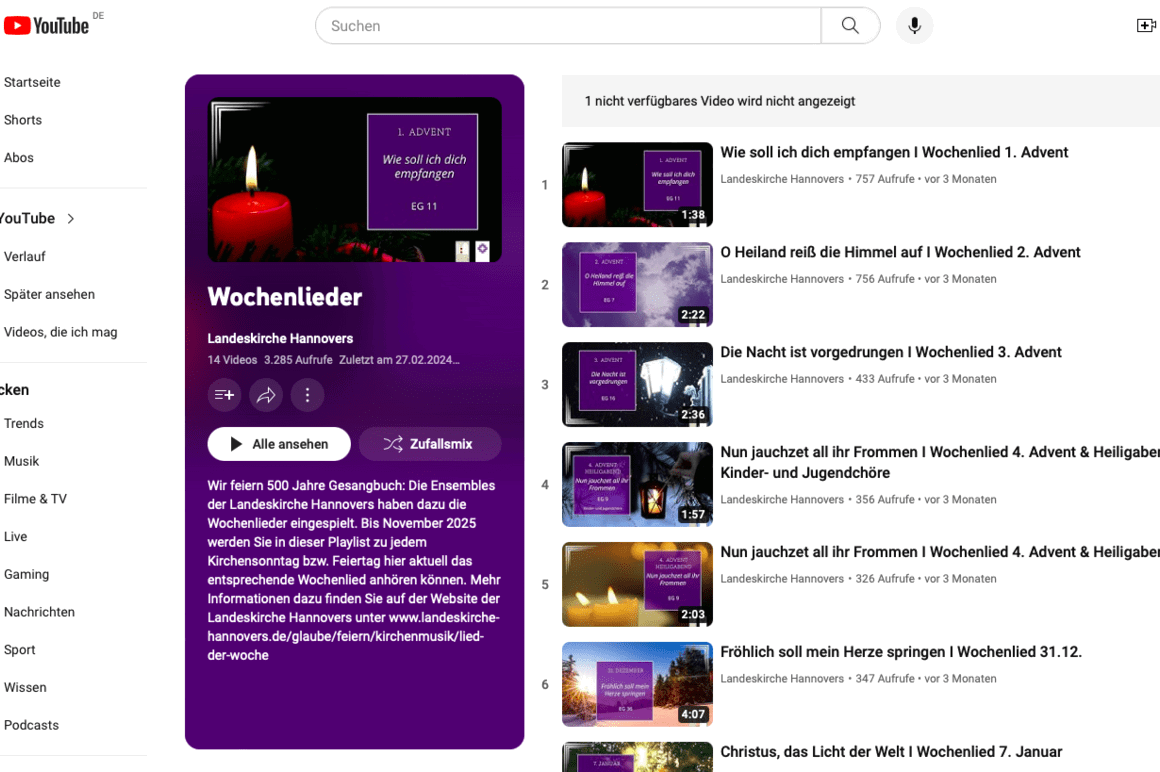The image size is (1160, 772).
Task: Activate voice search via the microphone icon
Action: pyautogui.click(x=913, y=25)
